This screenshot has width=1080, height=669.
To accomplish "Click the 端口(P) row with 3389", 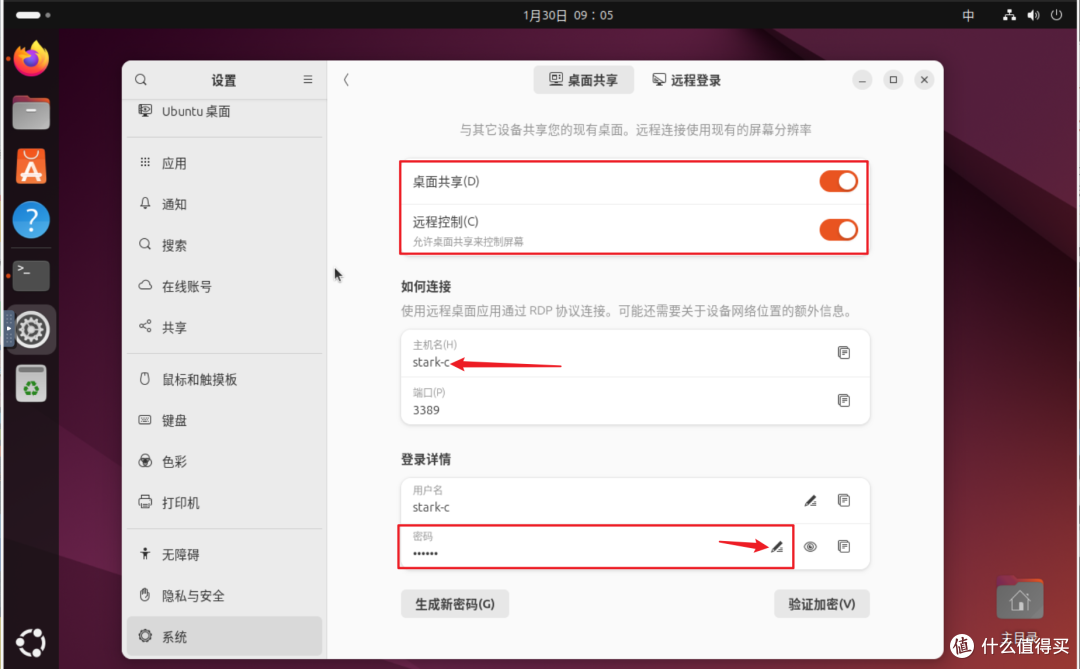I will coord(635,401).
